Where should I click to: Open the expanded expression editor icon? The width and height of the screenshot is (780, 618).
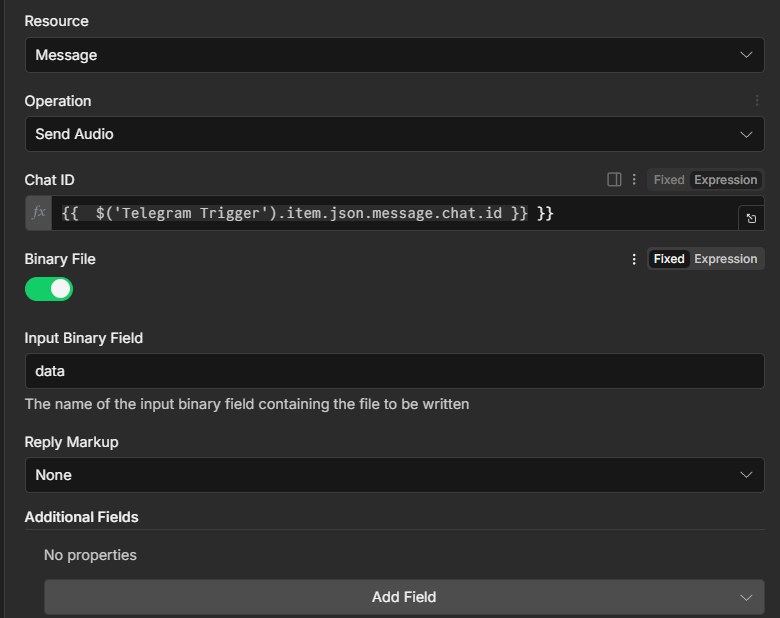(751, 218)
